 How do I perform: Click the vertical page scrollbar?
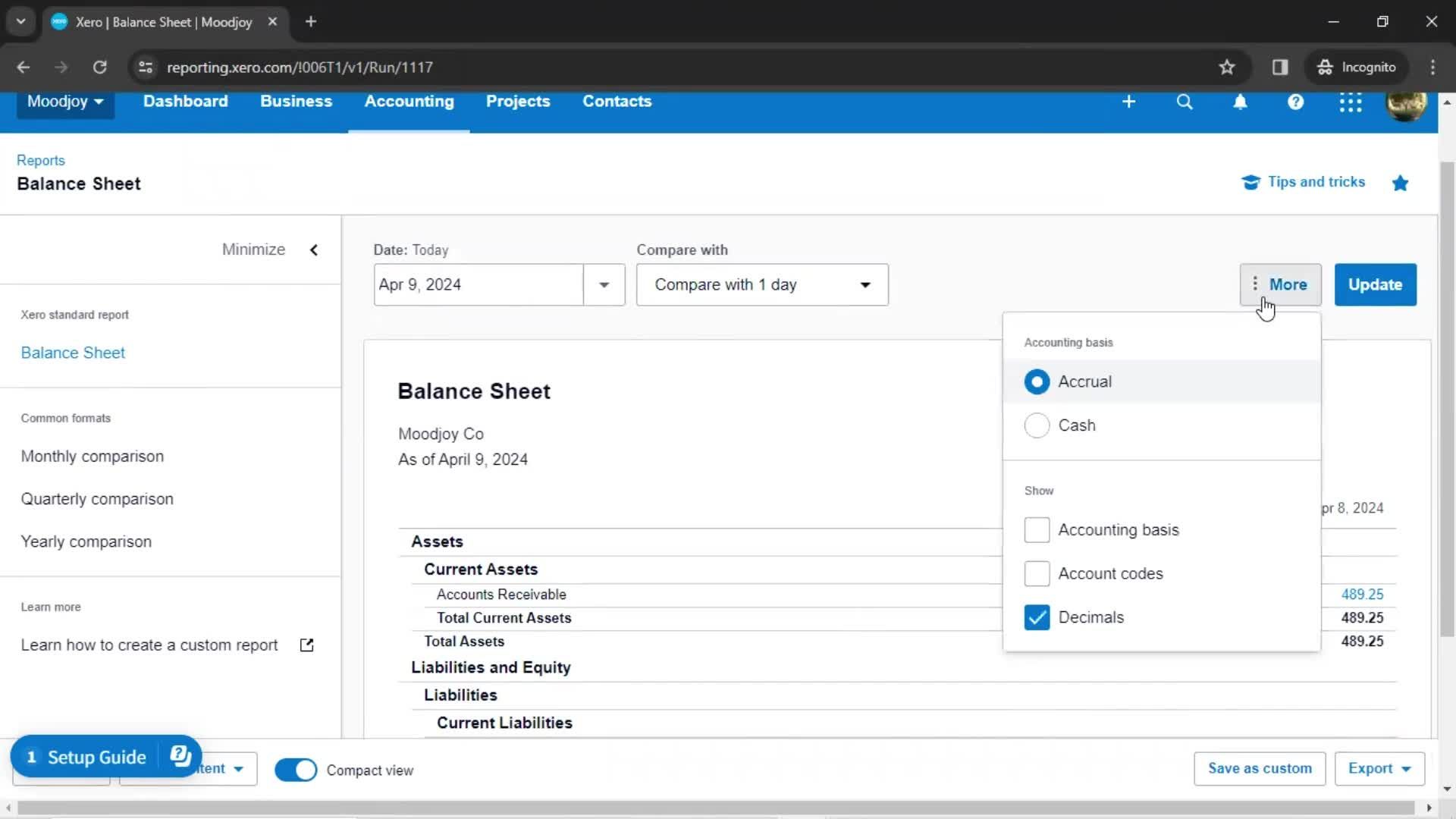1447,400
